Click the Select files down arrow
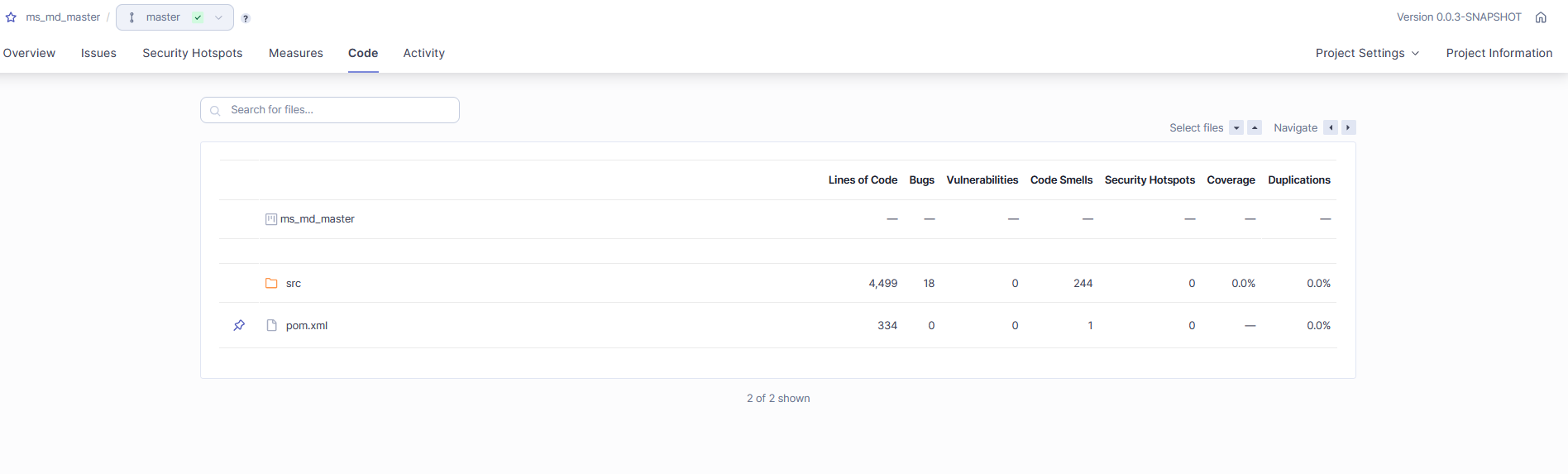 click(1236, 127)
